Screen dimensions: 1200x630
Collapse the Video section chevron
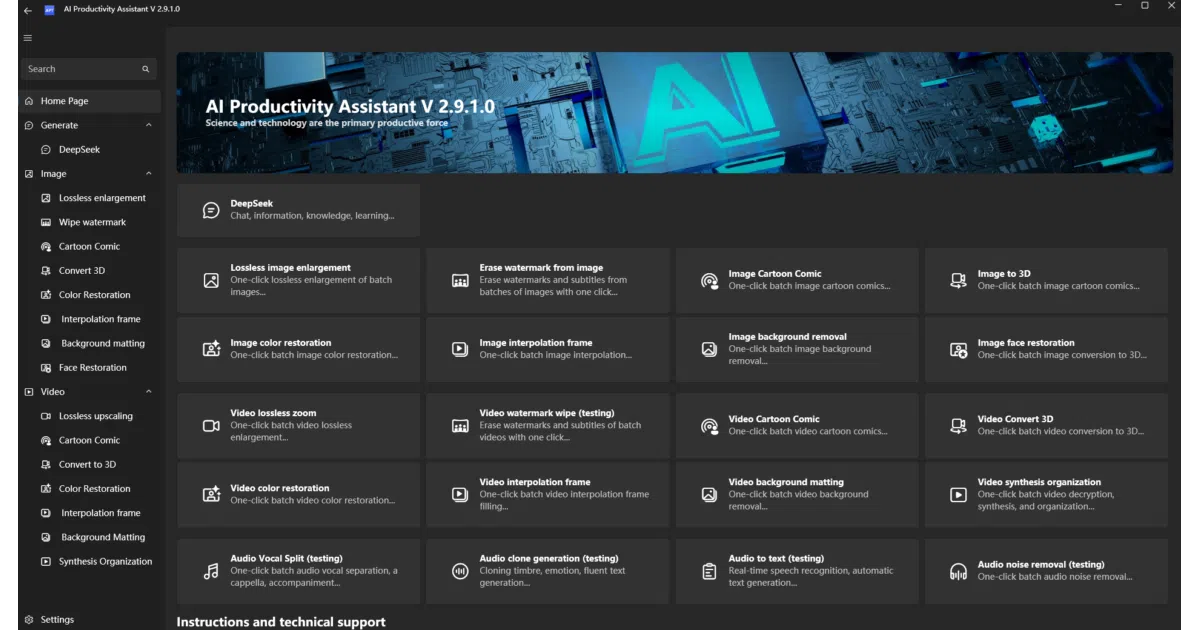149,392
